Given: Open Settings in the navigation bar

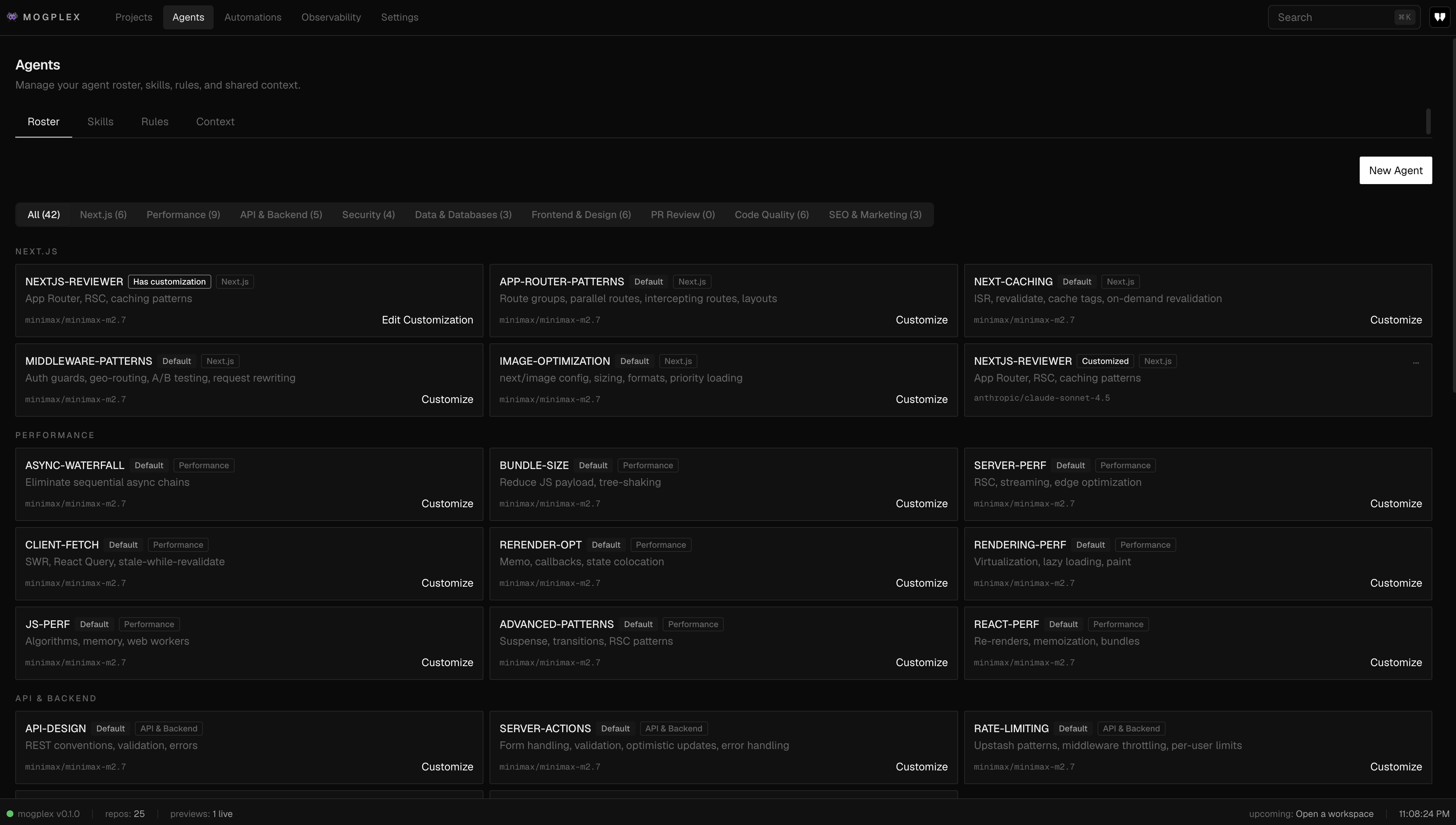Looking at the screenshot, I should coord(400,17).
